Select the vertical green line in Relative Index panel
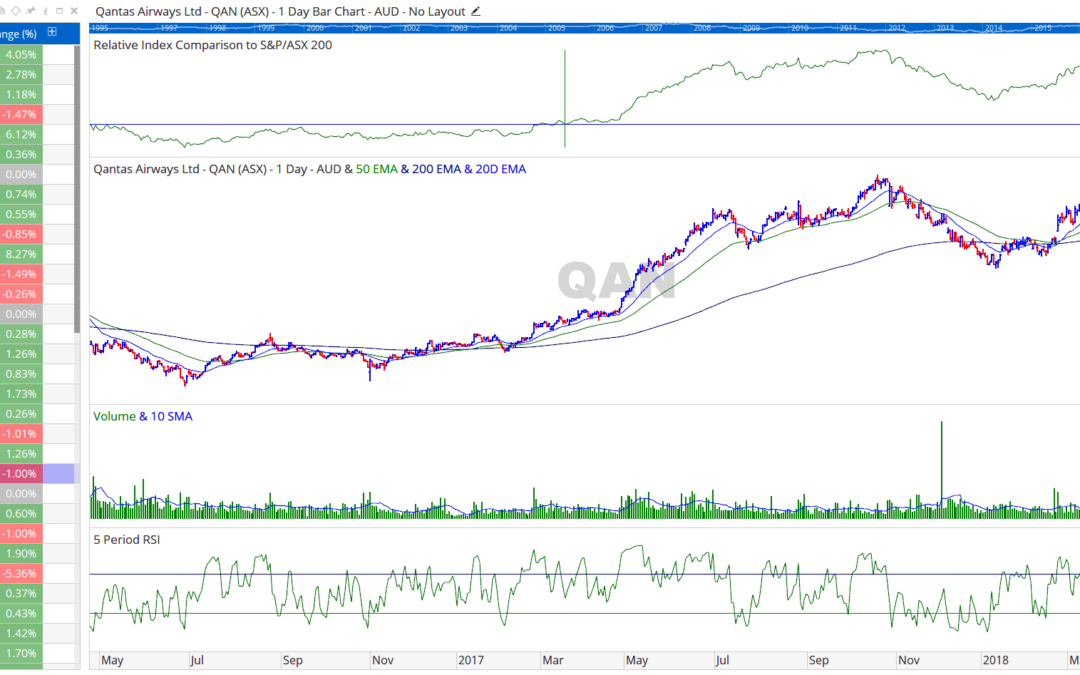The width and height of the screenshot is (1080, 675). tap(565, 98)
